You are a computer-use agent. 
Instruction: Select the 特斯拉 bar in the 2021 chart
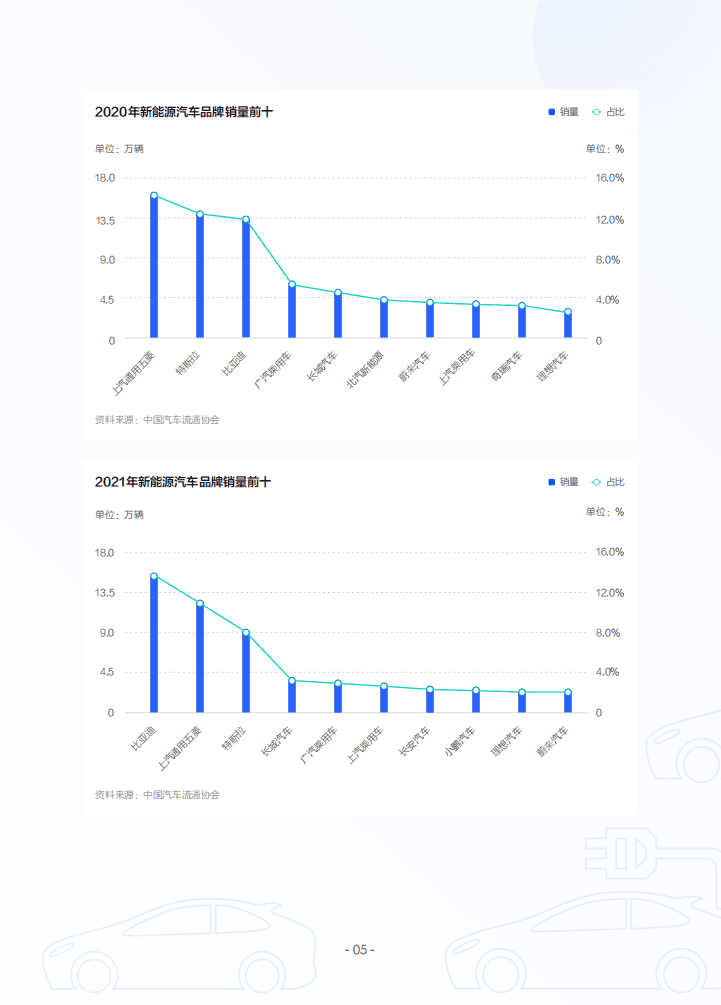[245, 672]
